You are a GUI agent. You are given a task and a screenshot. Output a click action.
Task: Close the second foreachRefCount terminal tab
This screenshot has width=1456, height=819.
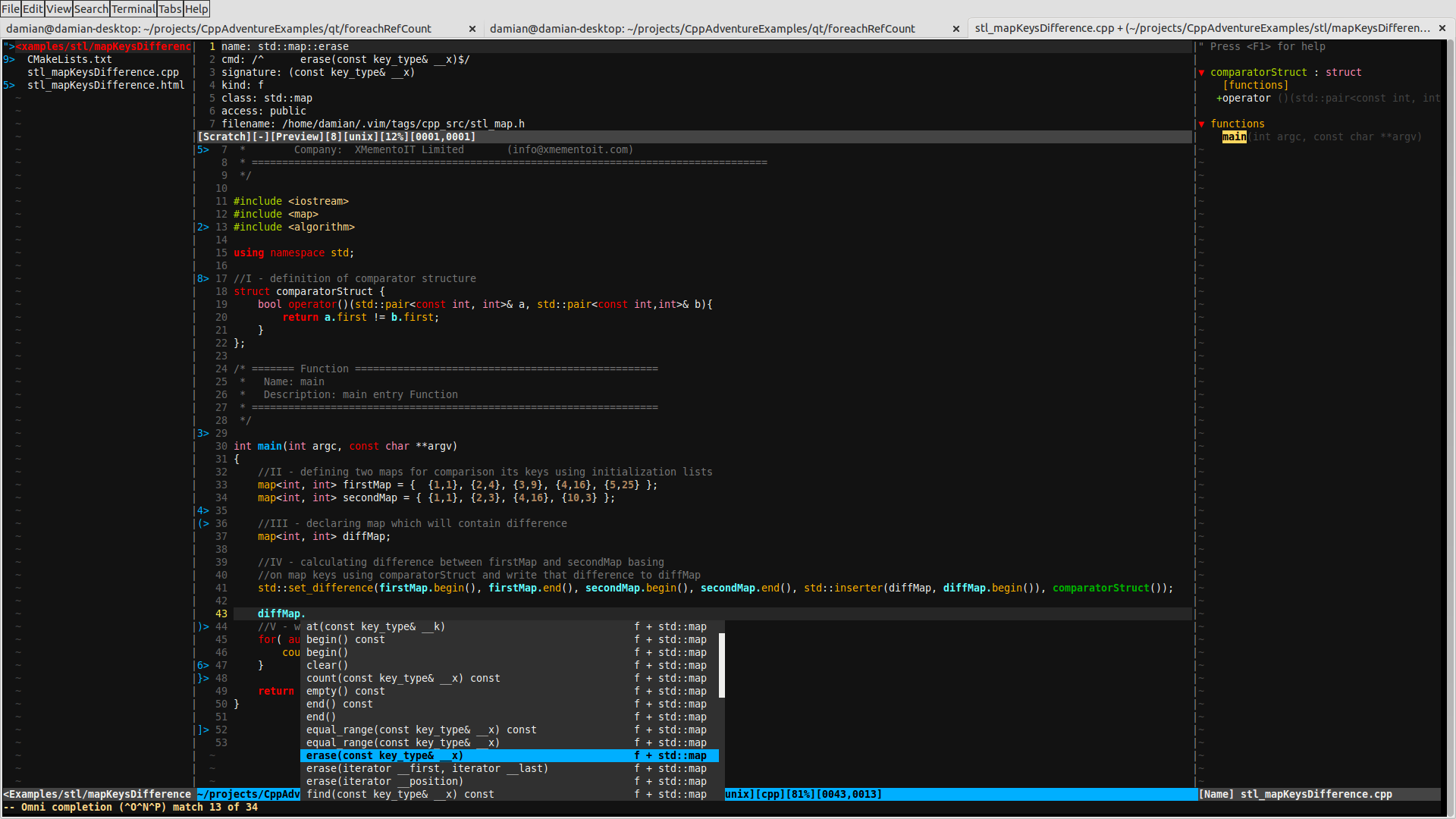coord(956,29)
